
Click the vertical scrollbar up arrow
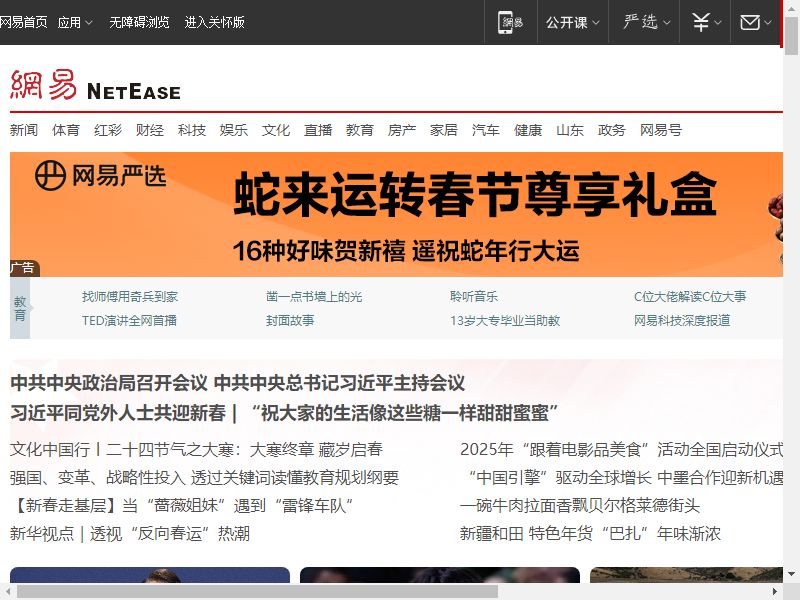coord(791,7)
